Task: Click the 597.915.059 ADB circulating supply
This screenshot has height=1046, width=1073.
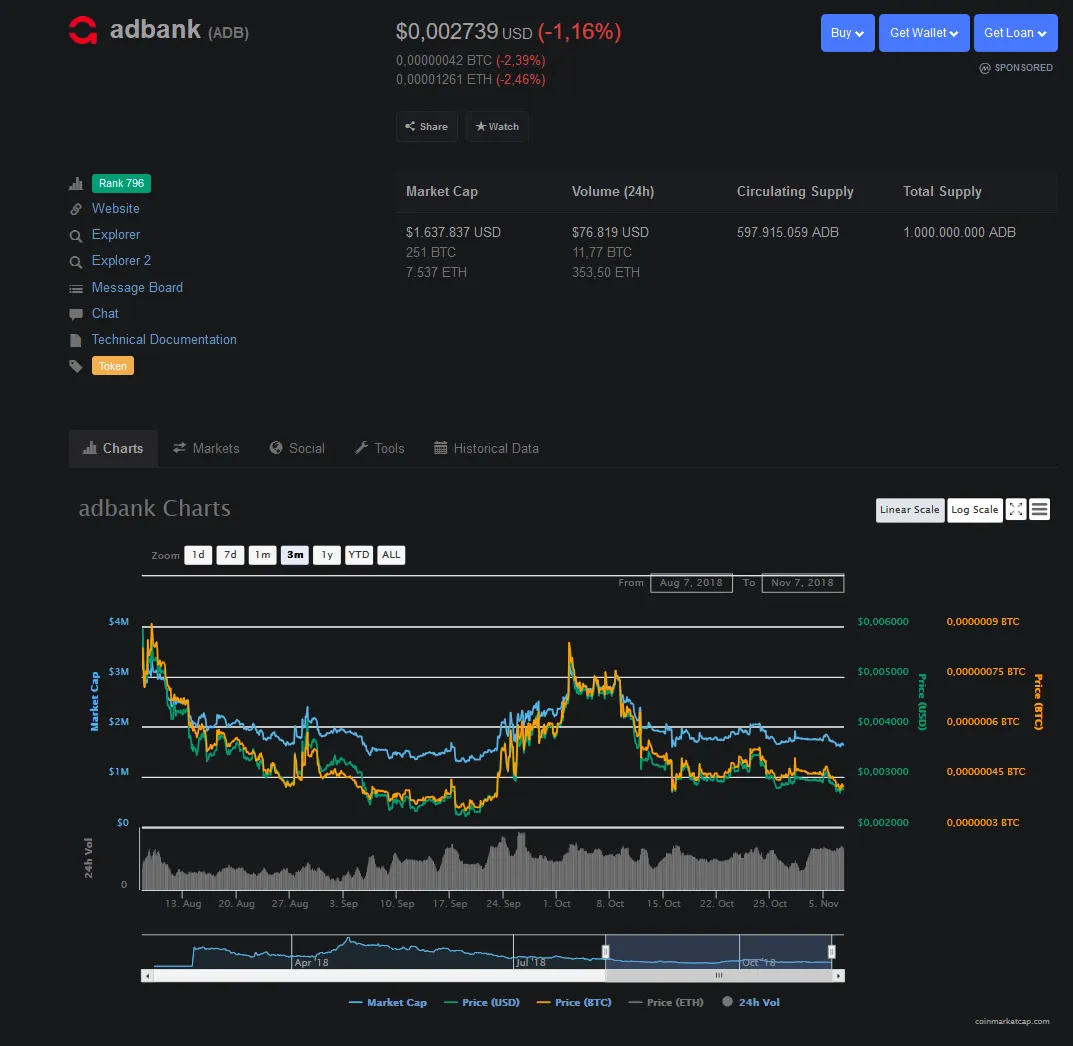Action: [x=788, y=233]
